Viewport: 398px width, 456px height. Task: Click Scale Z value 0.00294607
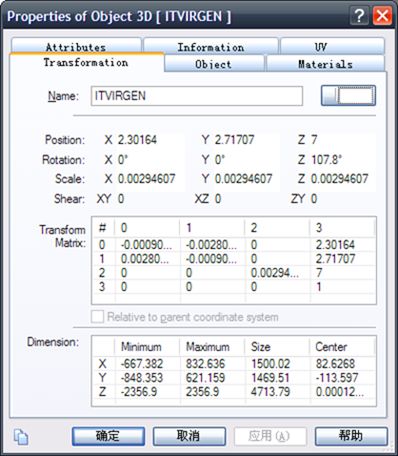click(x=340, y=179)
